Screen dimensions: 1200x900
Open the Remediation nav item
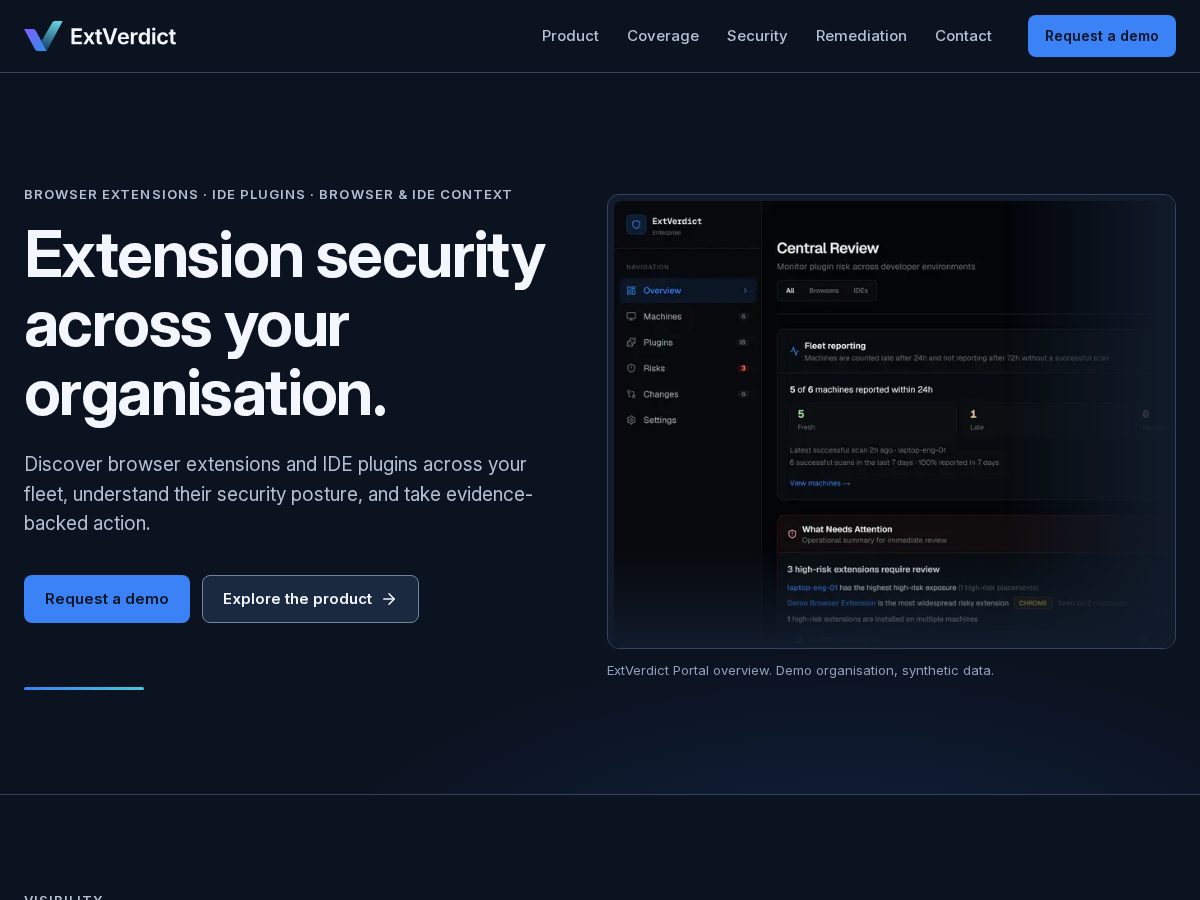pyautogui.click(x=861, y=36)
